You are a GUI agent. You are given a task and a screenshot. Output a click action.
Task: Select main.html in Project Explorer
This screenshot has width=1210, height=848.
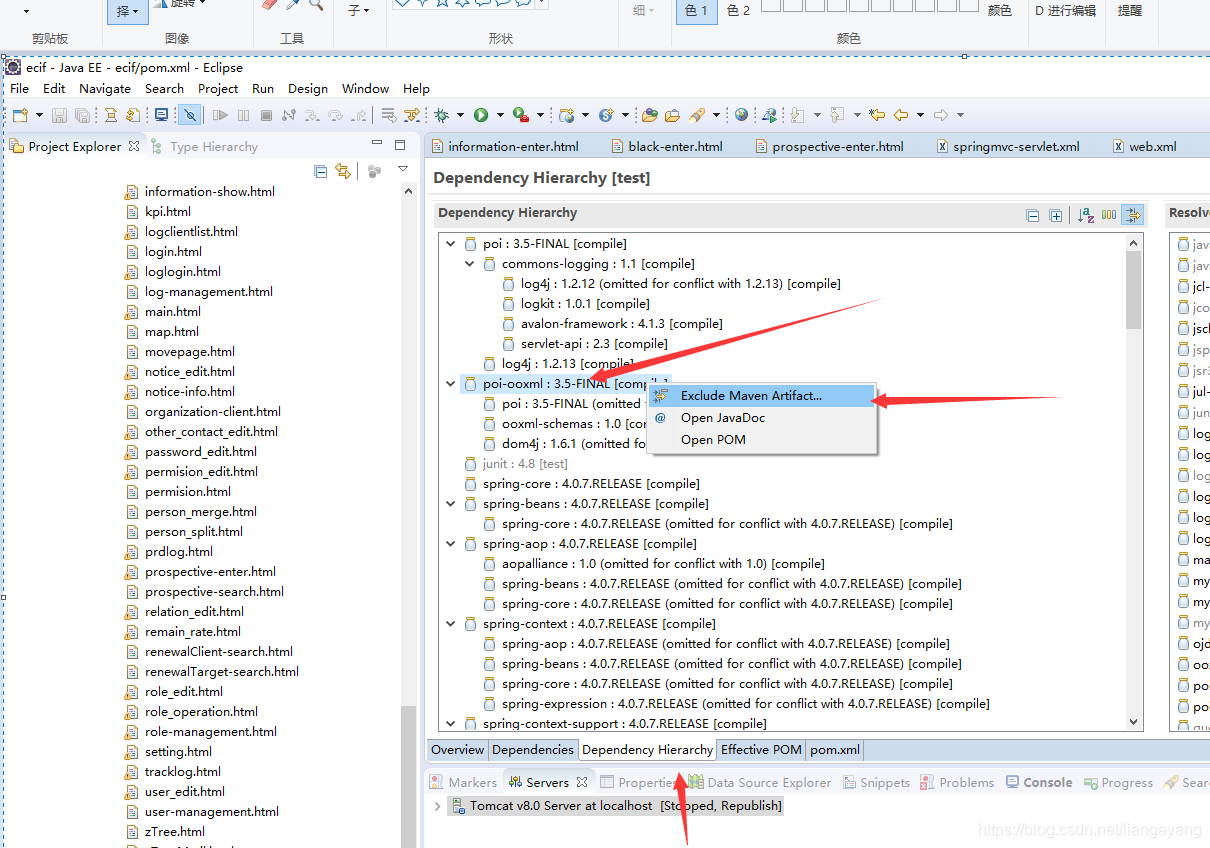pos(172,311)
